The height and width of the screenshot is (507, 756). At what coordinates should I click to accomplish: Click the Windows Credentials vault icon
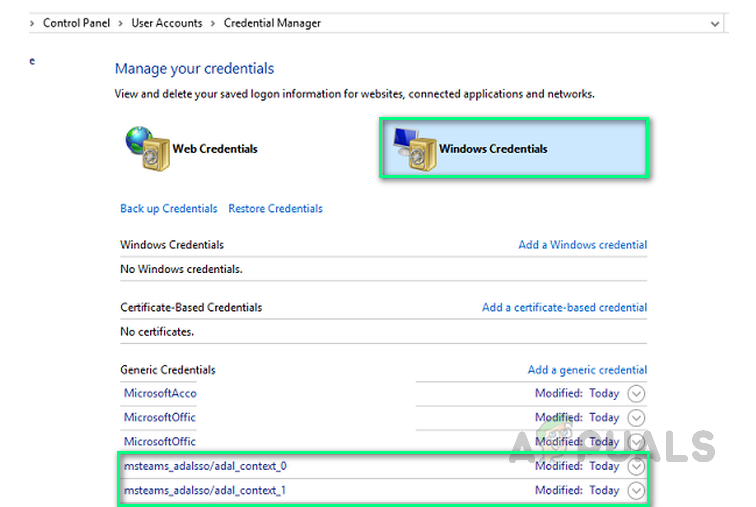pyautogui.click(x=412, y=148)
